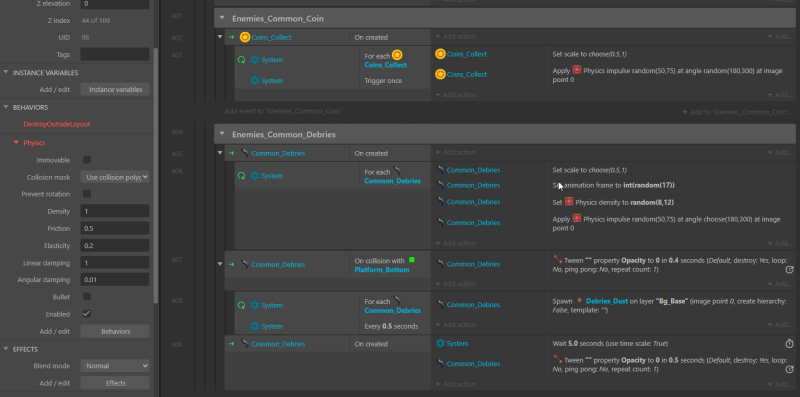Click the Behaviors add/edit button
The image size is (800, 397).
[115, 331]
